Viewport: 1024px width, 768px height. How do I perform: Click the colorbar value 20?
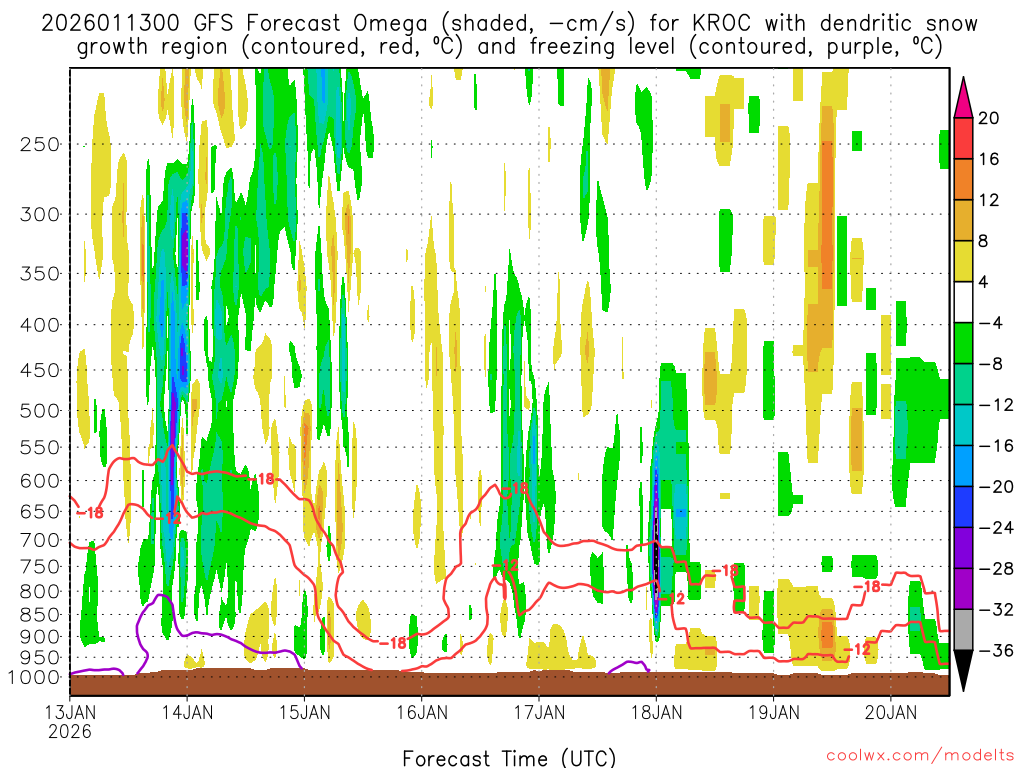988,118
